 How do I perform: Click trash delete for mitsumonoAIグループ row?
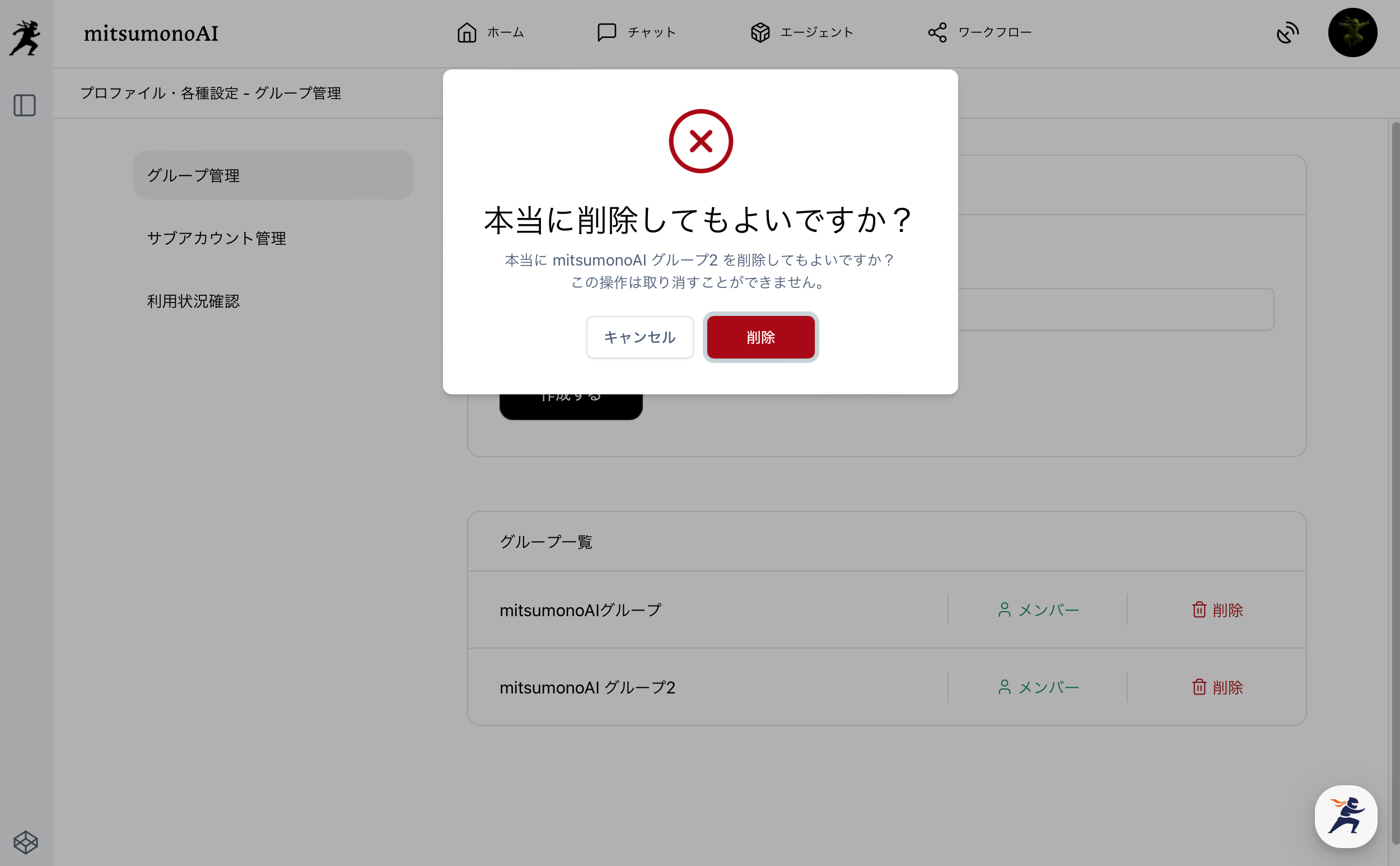(1217, 609)
